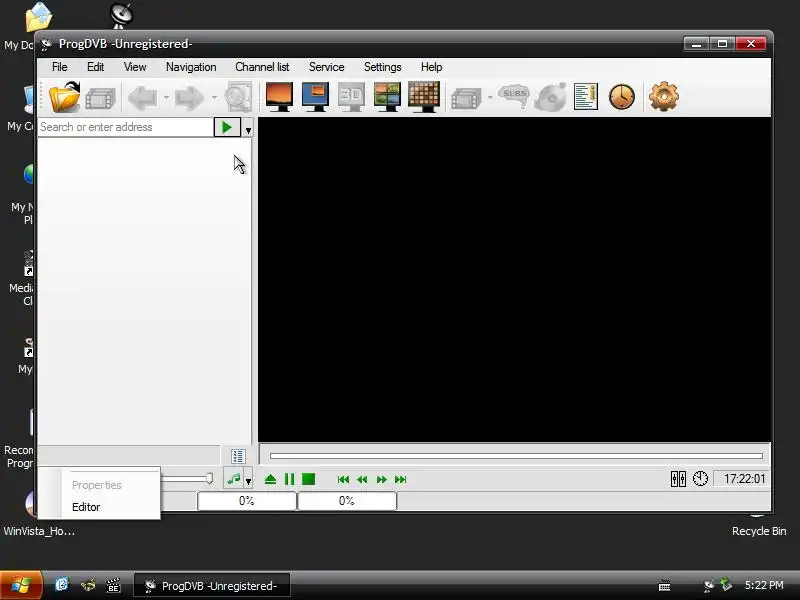Screen dimensions: 800x600
Task: Adjust the volume slider handle
Action: (209, 479)
